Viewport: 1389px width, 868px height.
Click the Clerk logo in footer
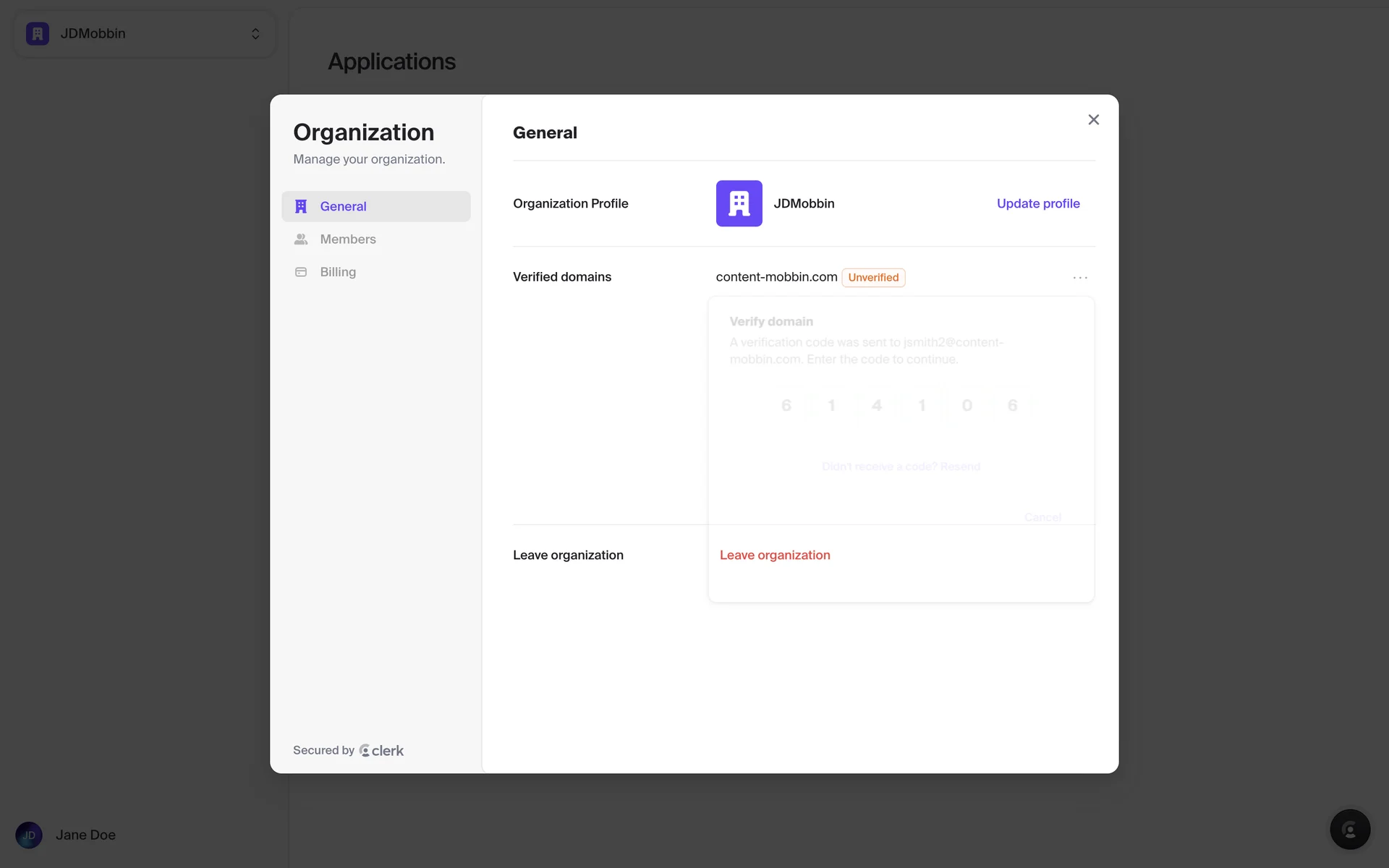[x=382, y=751]
